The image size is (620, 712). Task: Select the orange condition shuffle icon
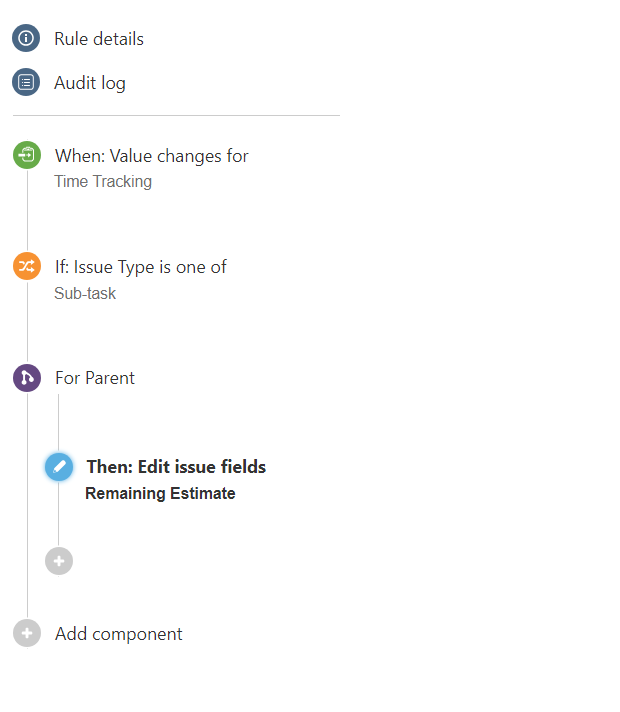pyautogui.click(x=27, y=266)
